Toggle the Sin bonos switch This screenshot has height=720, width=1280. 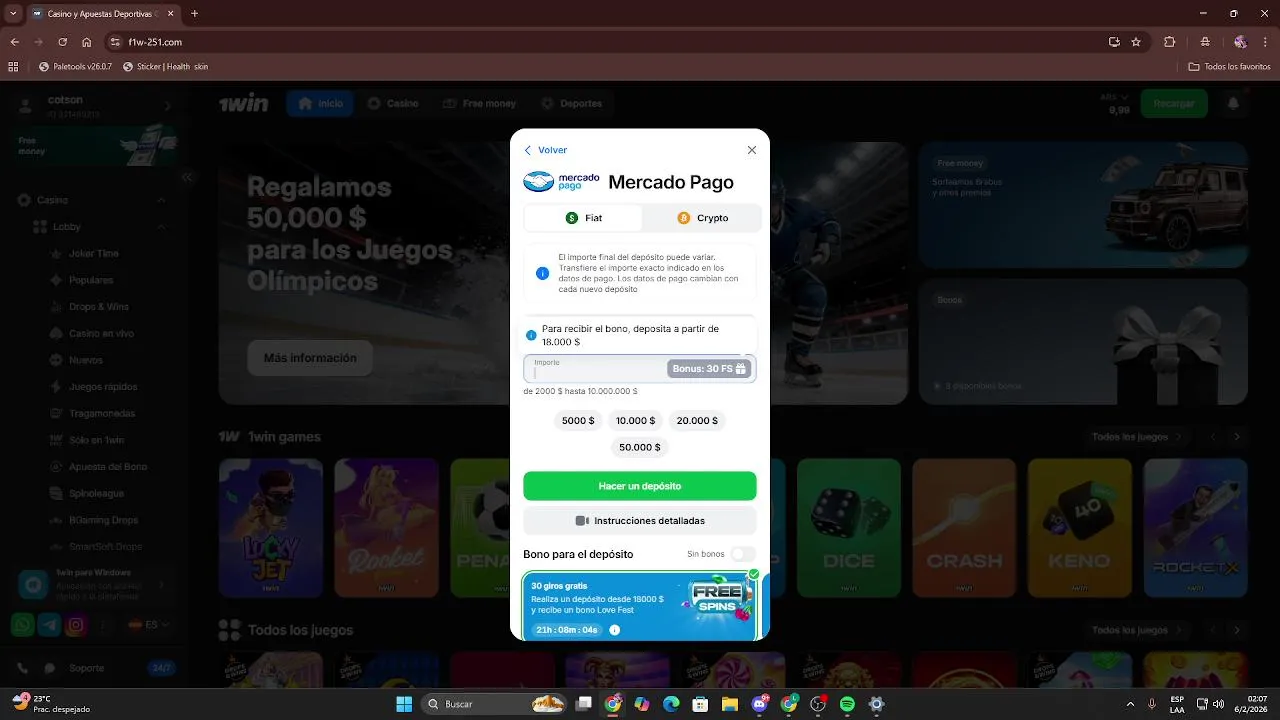742,554
